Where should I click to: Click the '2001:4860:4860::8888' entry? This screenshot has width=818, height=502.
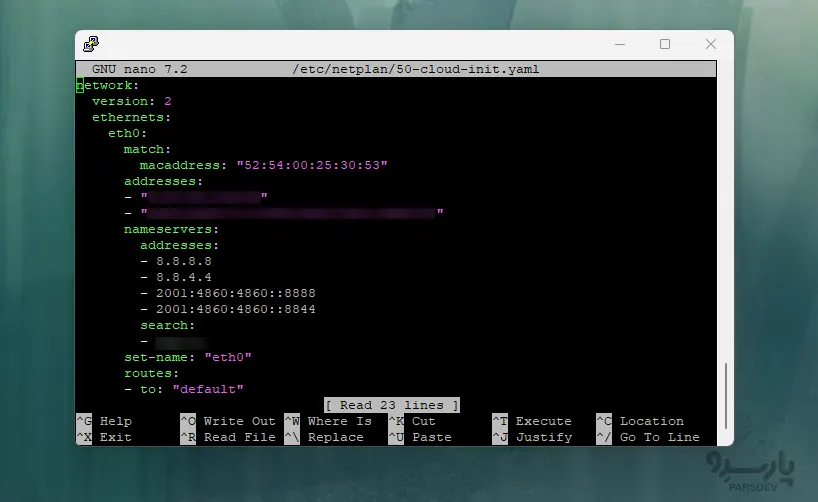pos(236,293)
